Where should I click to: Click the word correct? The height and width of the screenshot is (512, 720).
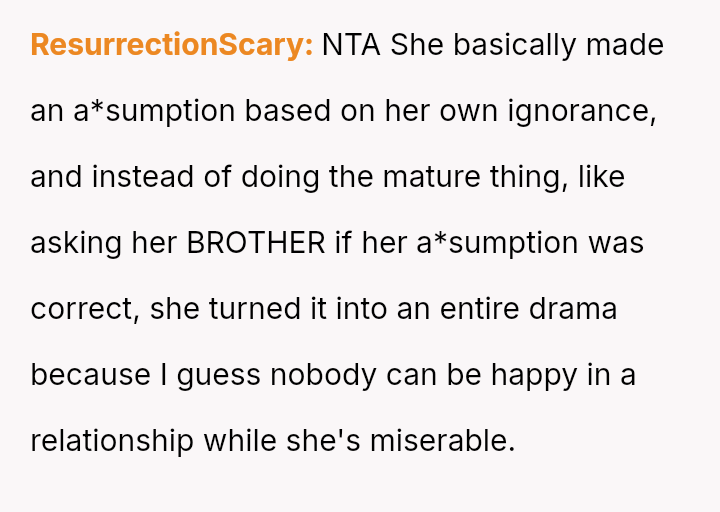[83, 309]
